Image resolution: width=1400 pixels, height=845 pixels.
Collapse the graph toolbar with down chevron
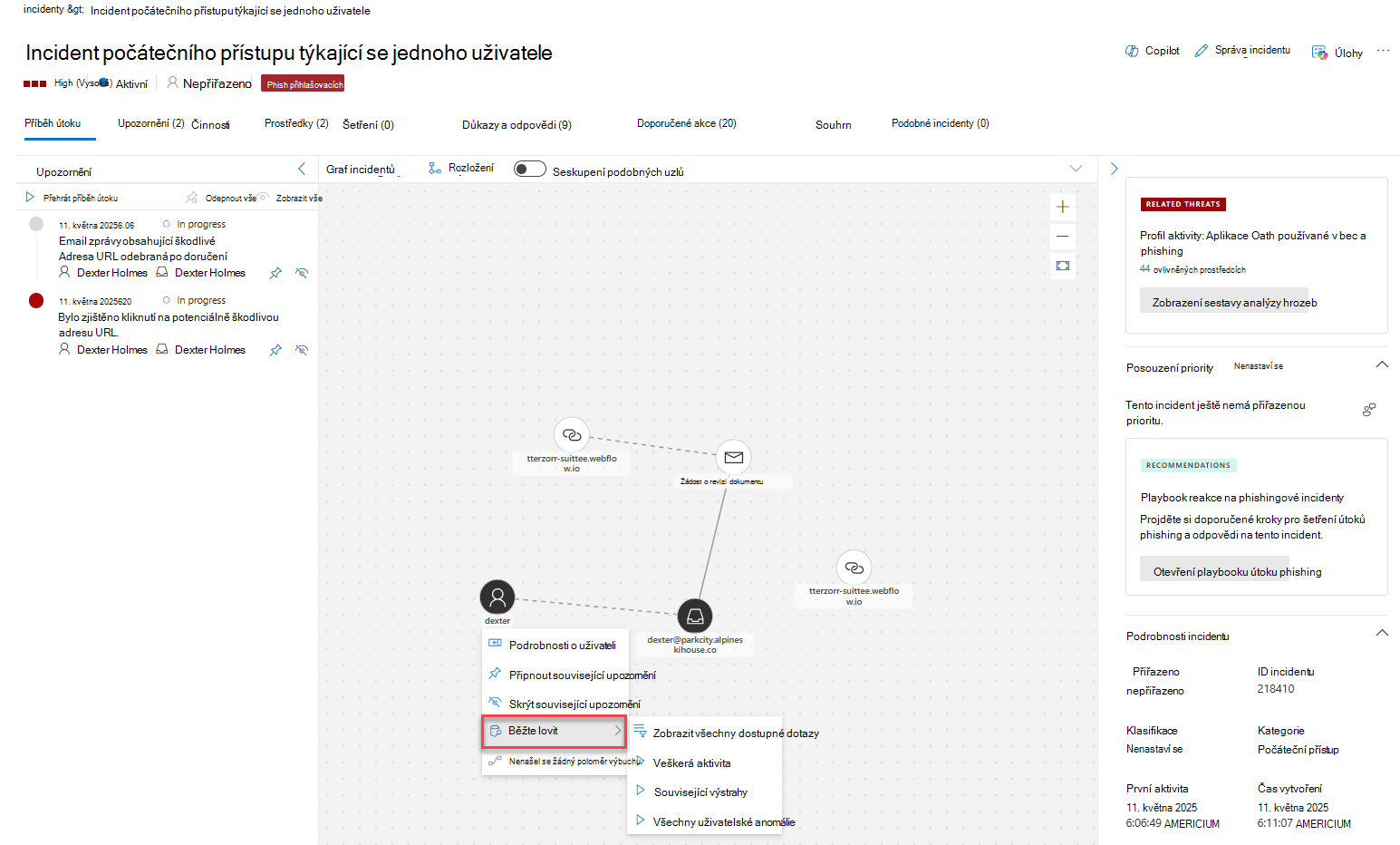1076,169
